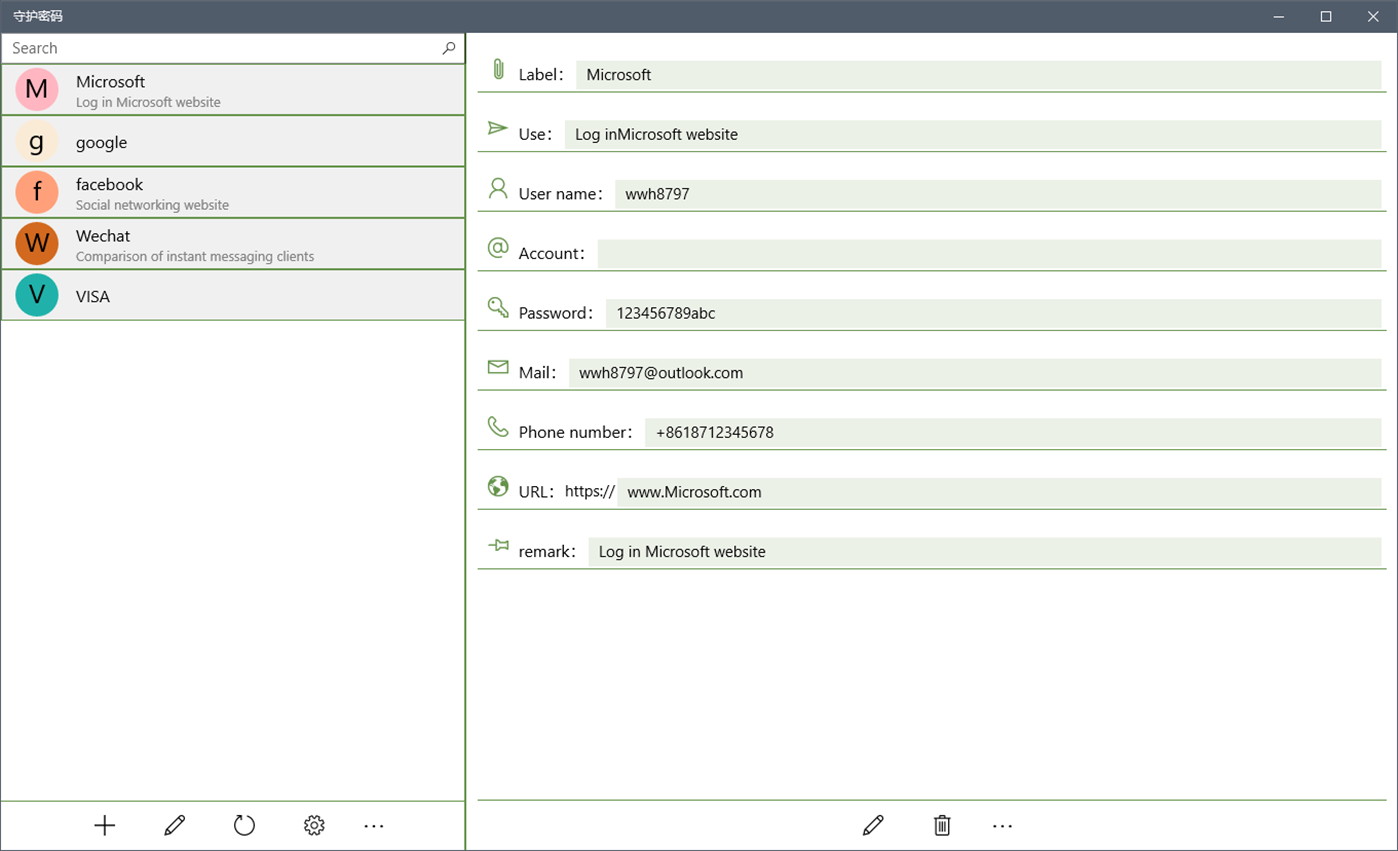Screen dimensions: 1398x851
Task: Click the 'Account:' caption
Action: (x=553, y=254)
